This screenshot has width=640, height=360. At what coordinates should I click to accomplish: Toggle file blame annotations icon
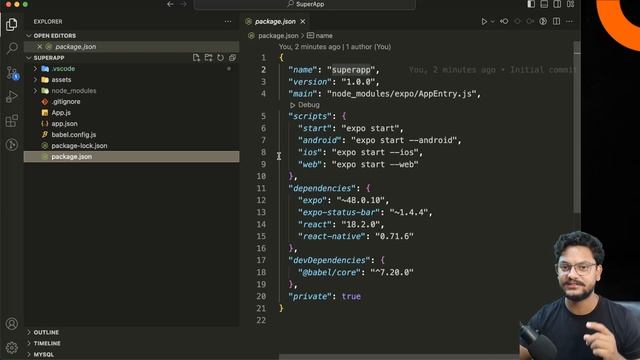point(543,21)
